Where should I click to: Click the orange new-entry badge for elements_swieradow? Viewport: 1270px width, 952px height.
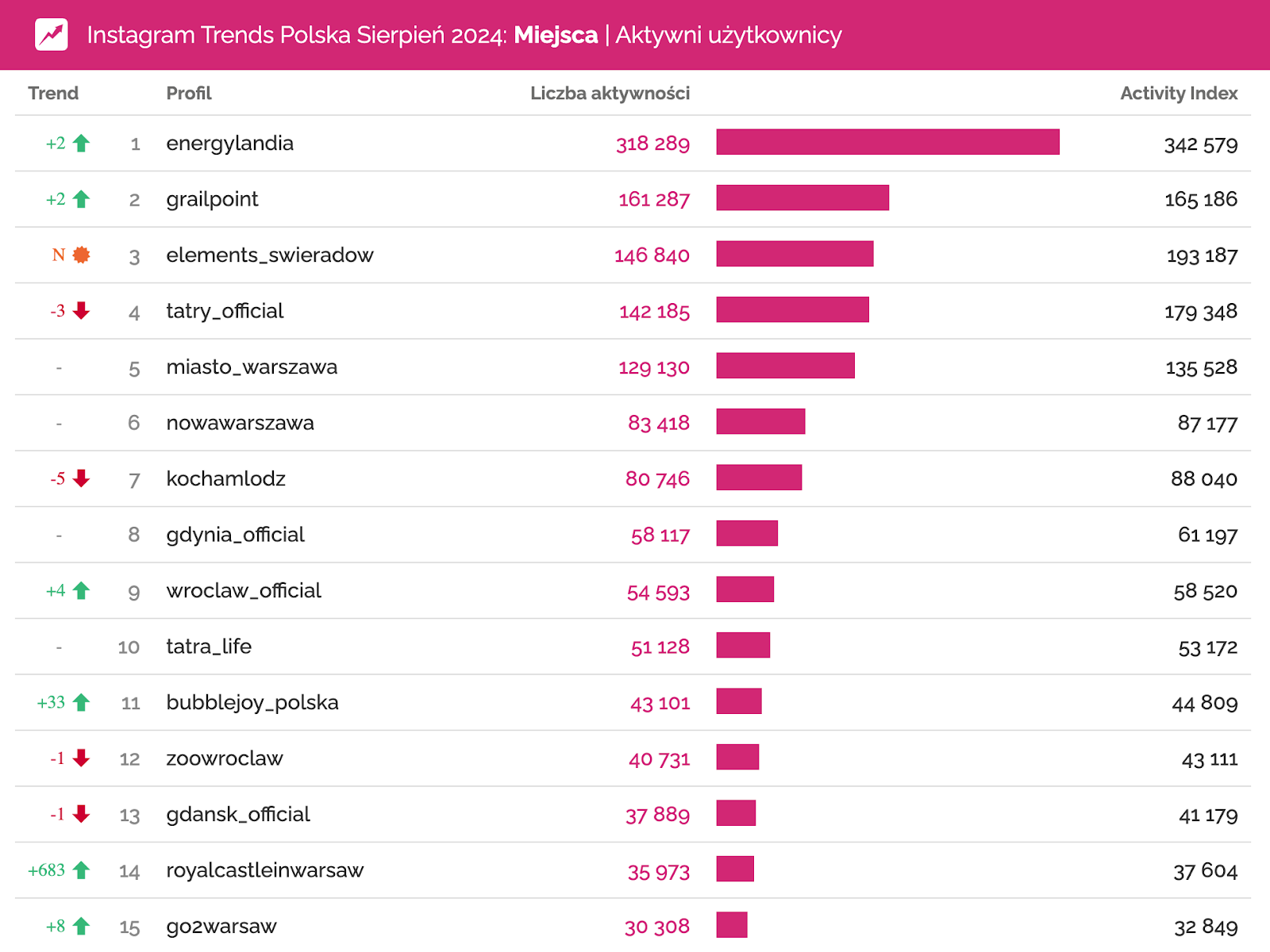(x=81, y=255)
